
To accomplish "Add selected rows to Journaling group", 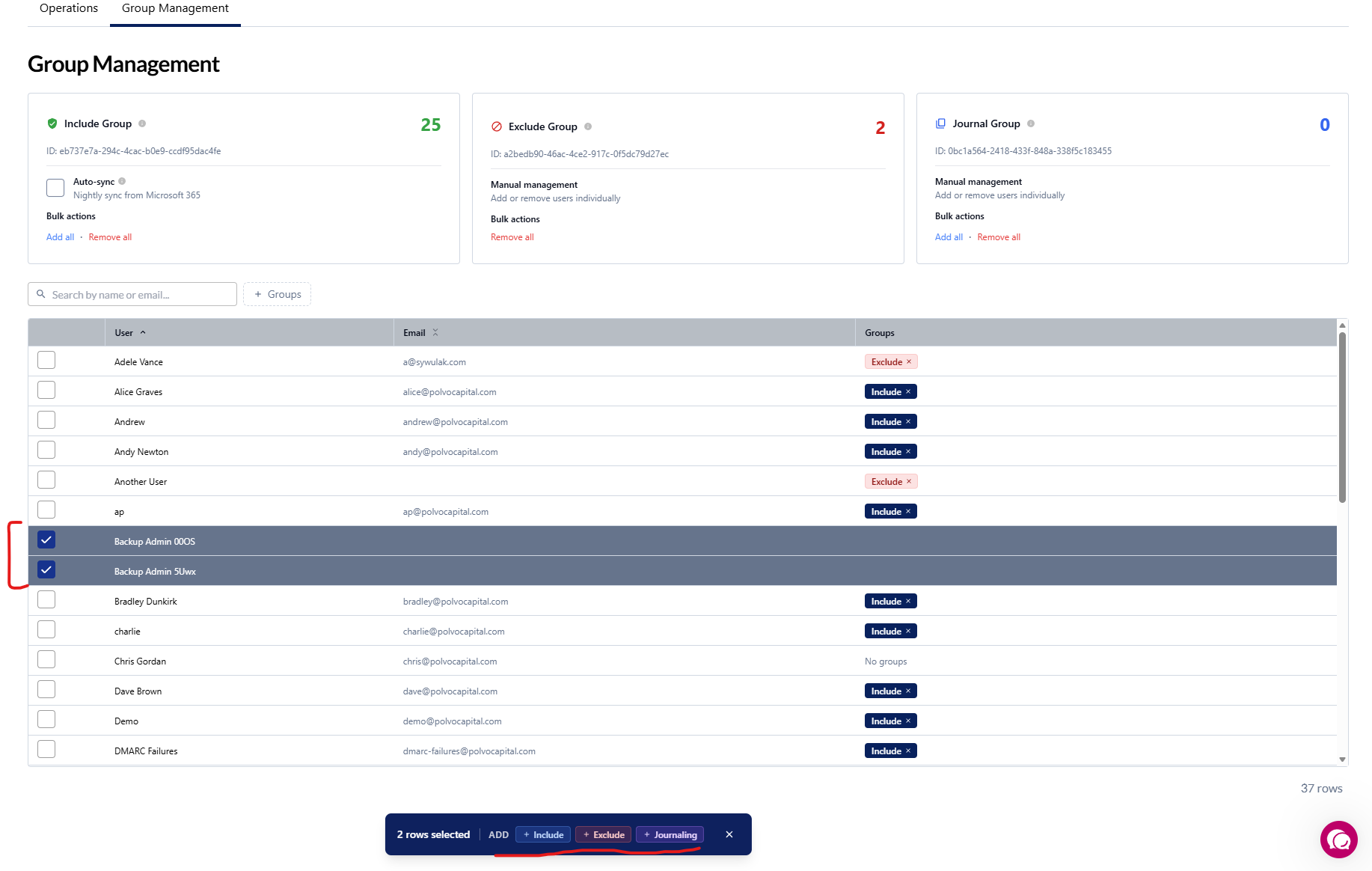I will coord(670,834).
